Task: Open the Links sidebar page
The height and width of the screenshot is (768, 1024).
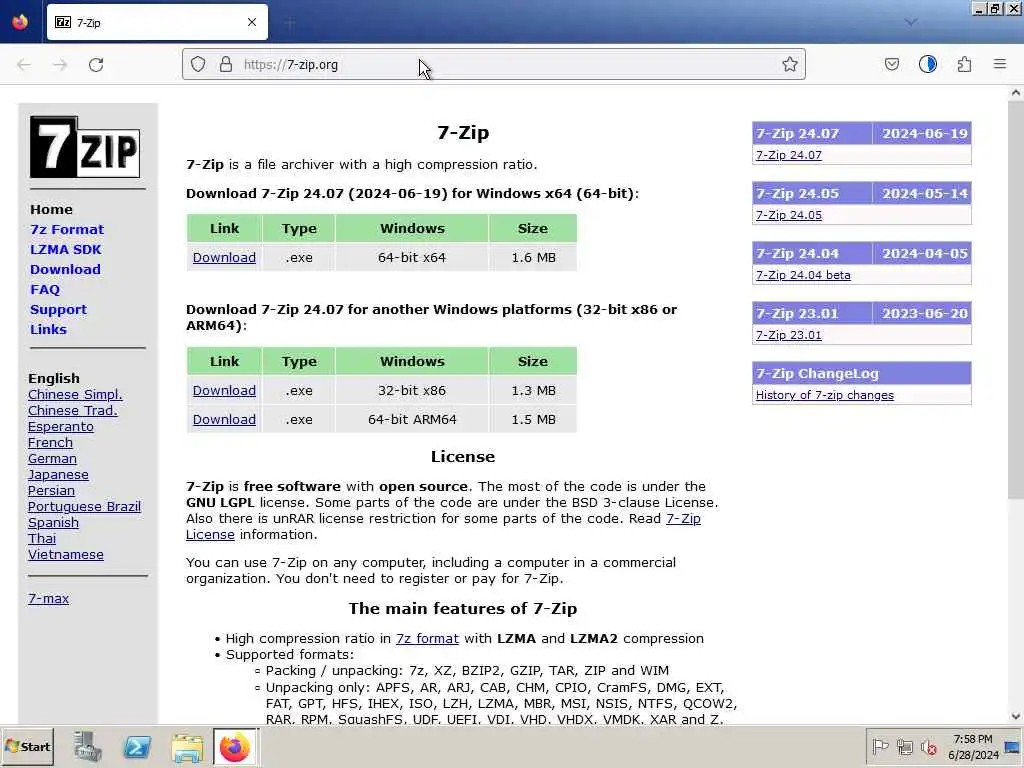Action: click(48, 329)
